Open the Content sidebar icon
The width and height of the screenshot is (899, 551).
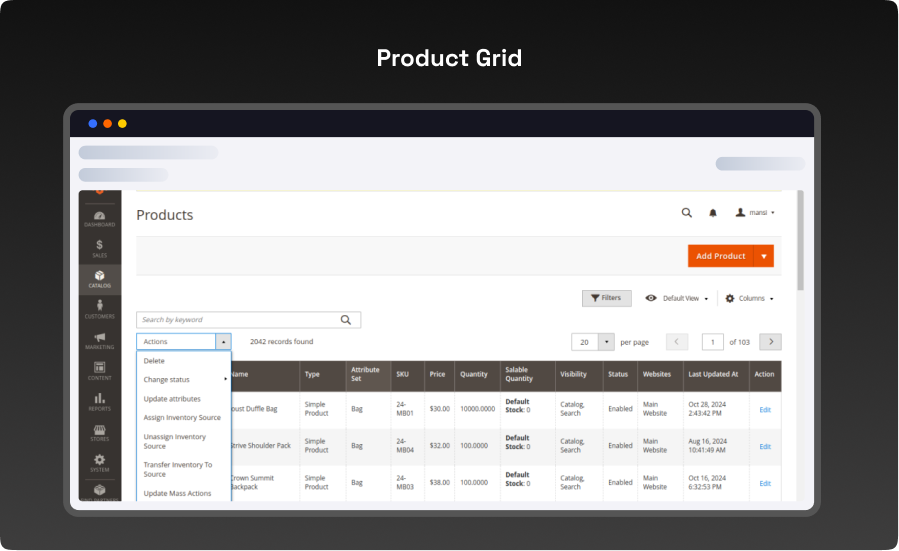tap(99, 371)
